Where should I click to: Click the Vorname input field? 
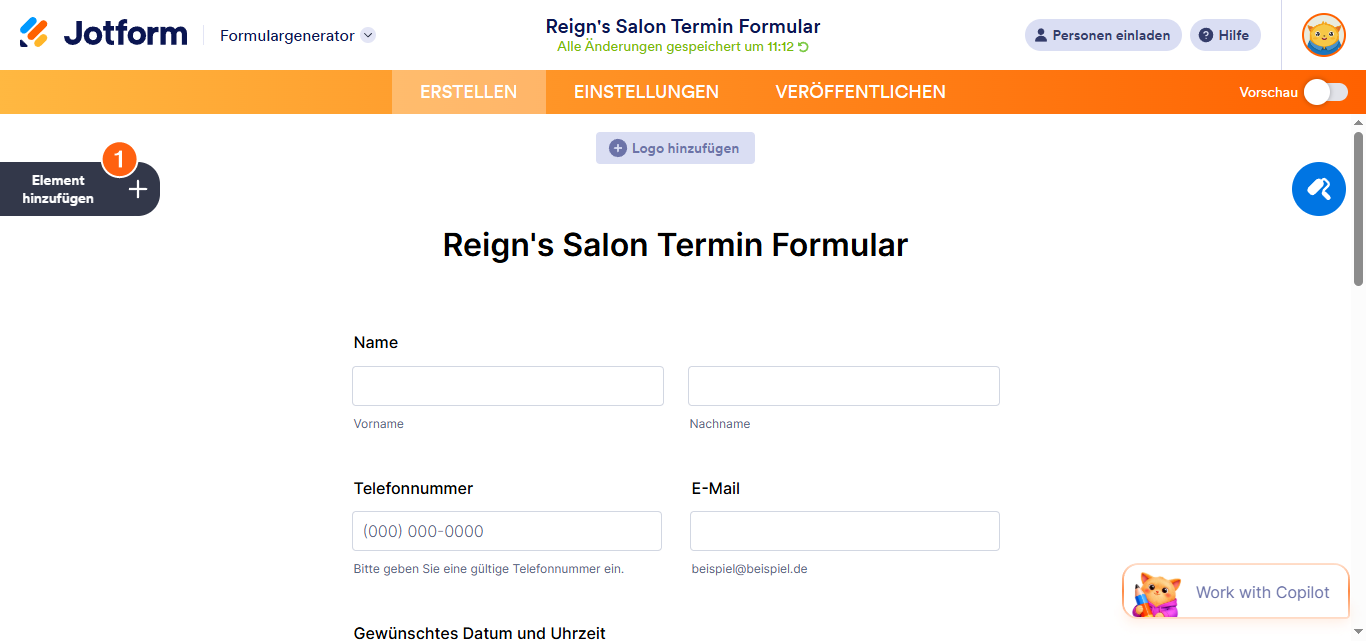(x=507, y=386)
